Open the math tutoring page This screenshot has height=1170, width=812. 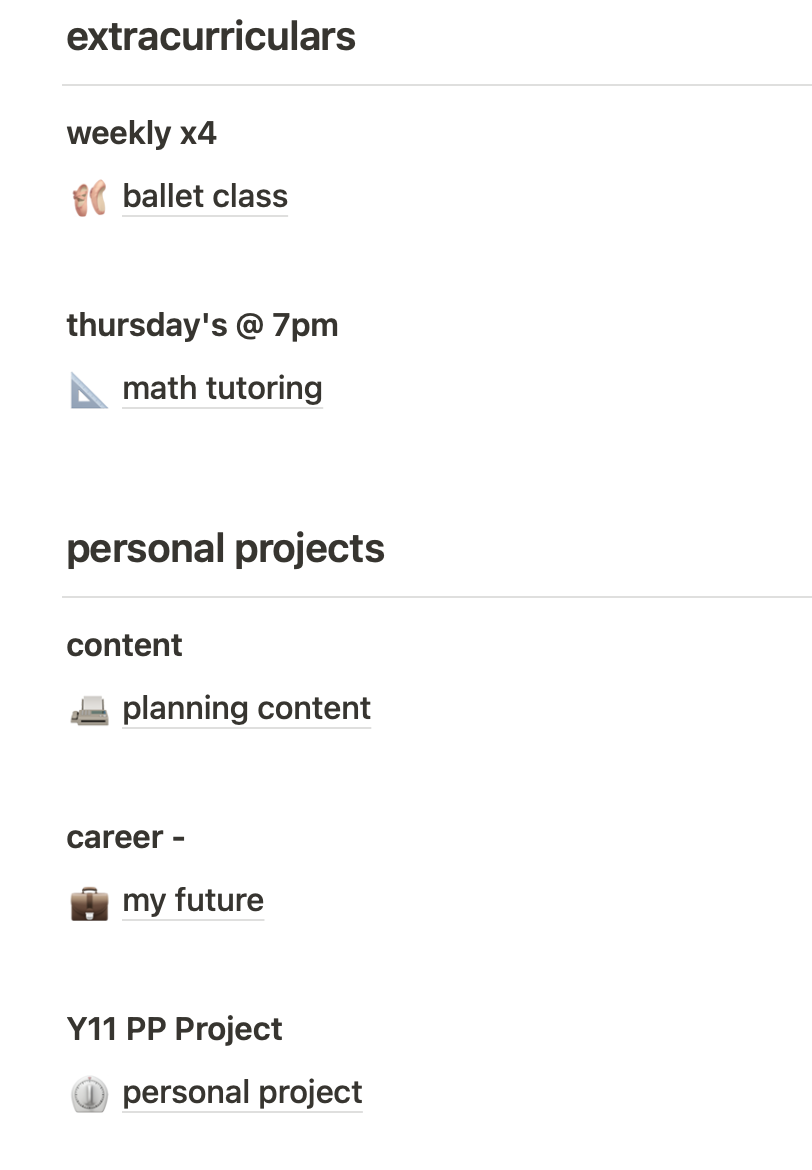tap(222, 389)
